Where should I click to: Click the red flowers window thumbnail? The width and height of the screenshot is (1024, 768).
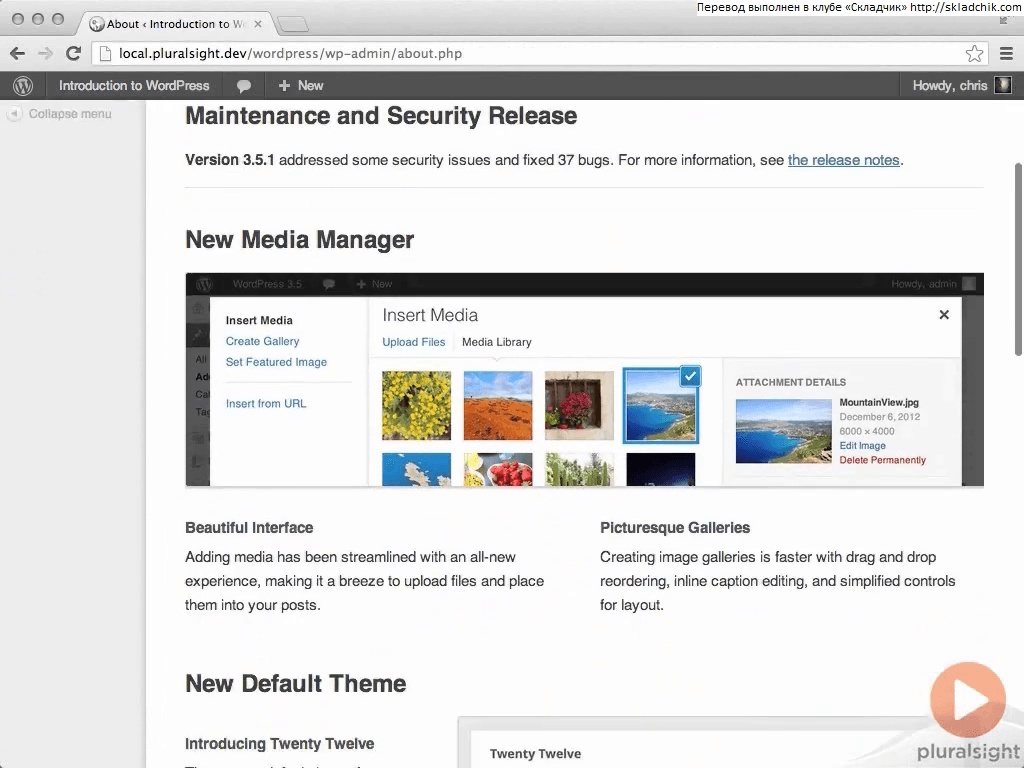coord(579,406)
